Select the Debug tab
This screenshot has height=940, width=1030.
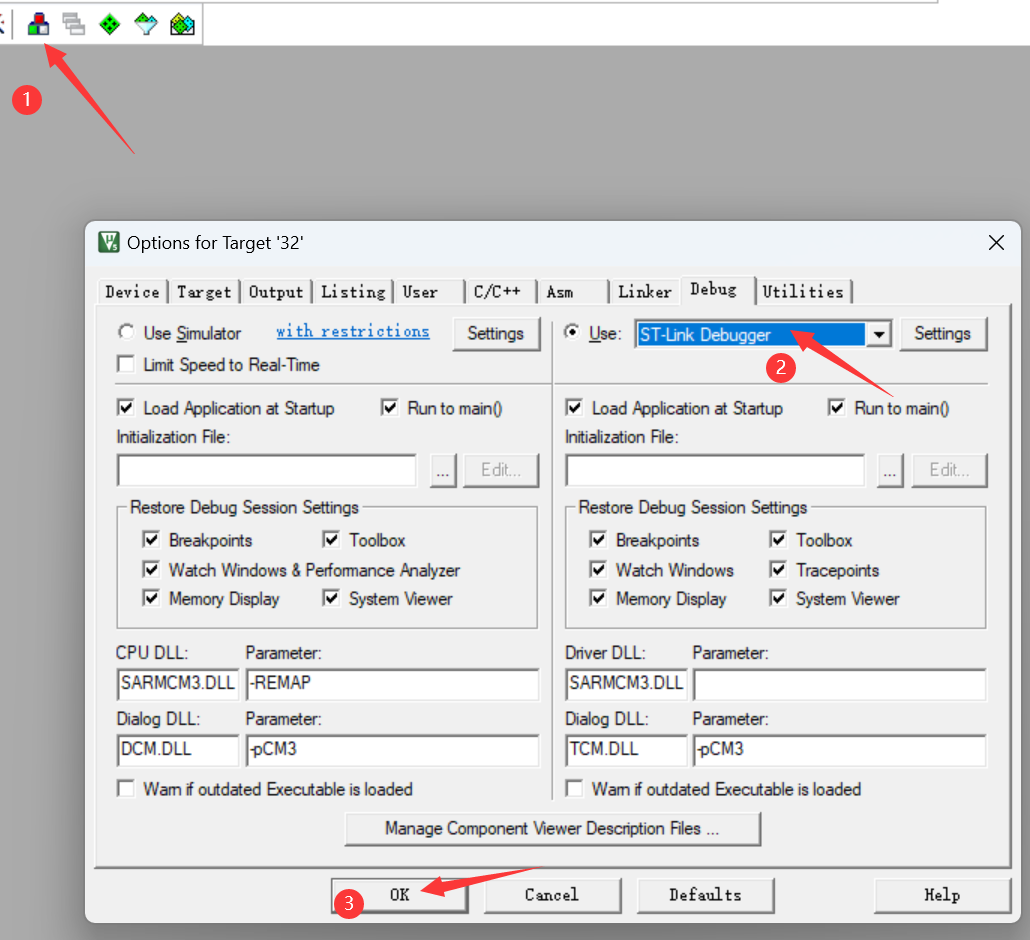(717, 290)
